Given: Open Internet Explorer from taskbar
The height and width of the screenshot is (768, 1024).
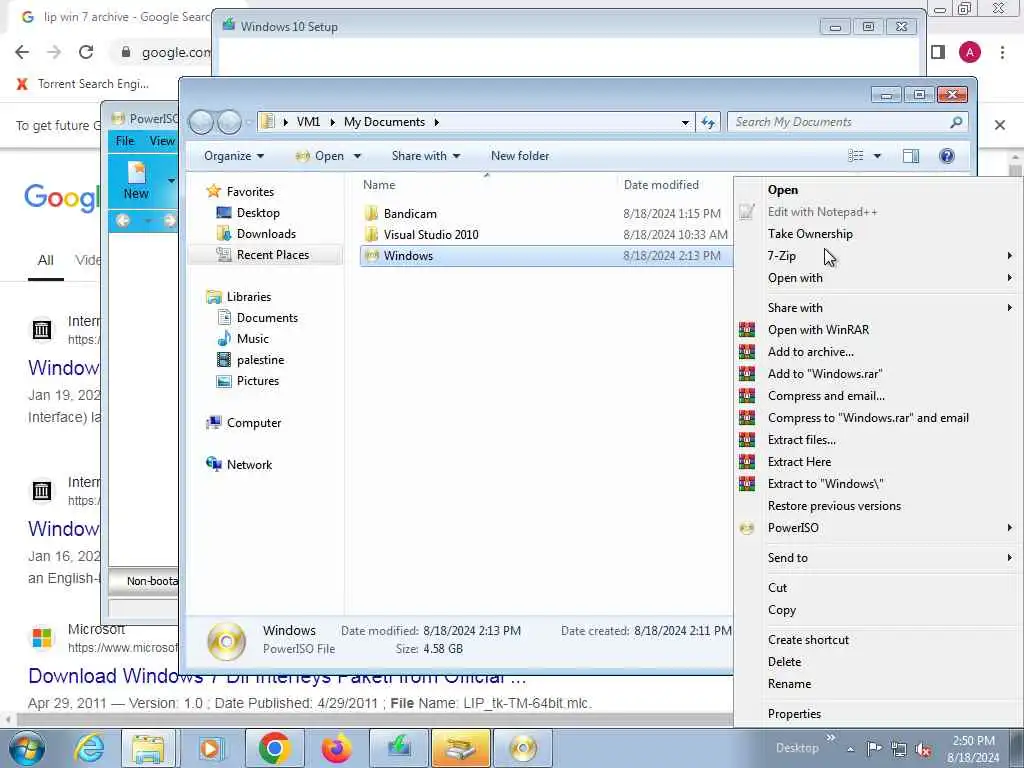Looking at the screenshot, I should (89, 748).
